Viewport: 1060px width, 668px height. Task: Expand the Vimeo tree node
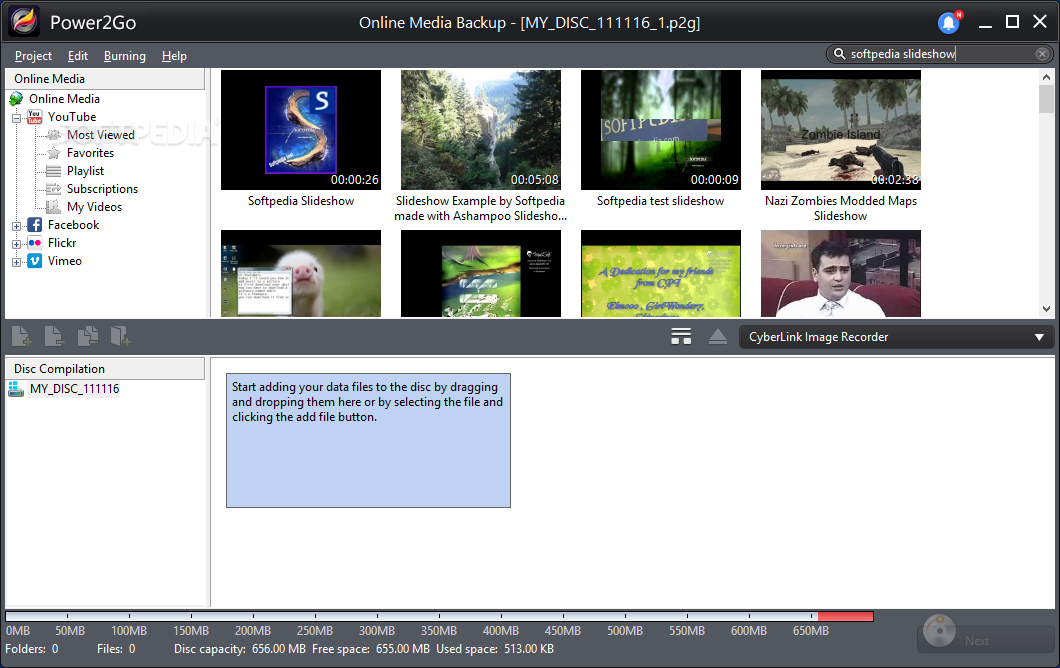click(x=16, y=262)
